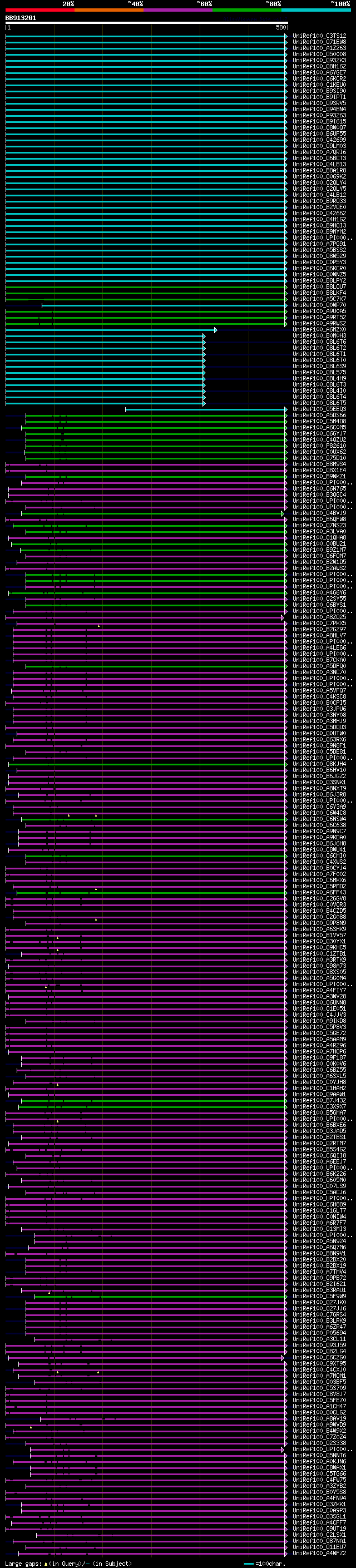The height and width of the screenshot is (1568, 356).
Task: Select the UniRef100_Q7NS23 label
Action: coord(319,525)
